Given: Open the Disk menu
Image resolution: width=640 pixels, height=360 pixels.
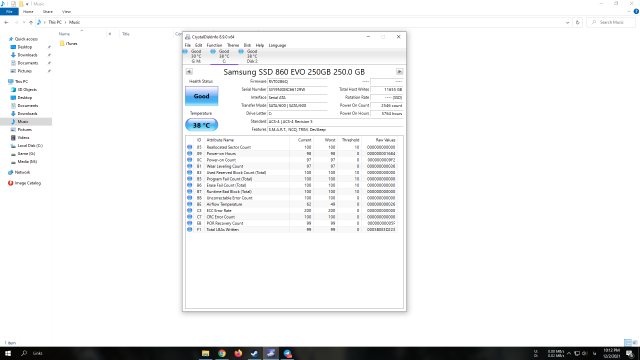Looking at the screenshot, I should pos(247,45).
